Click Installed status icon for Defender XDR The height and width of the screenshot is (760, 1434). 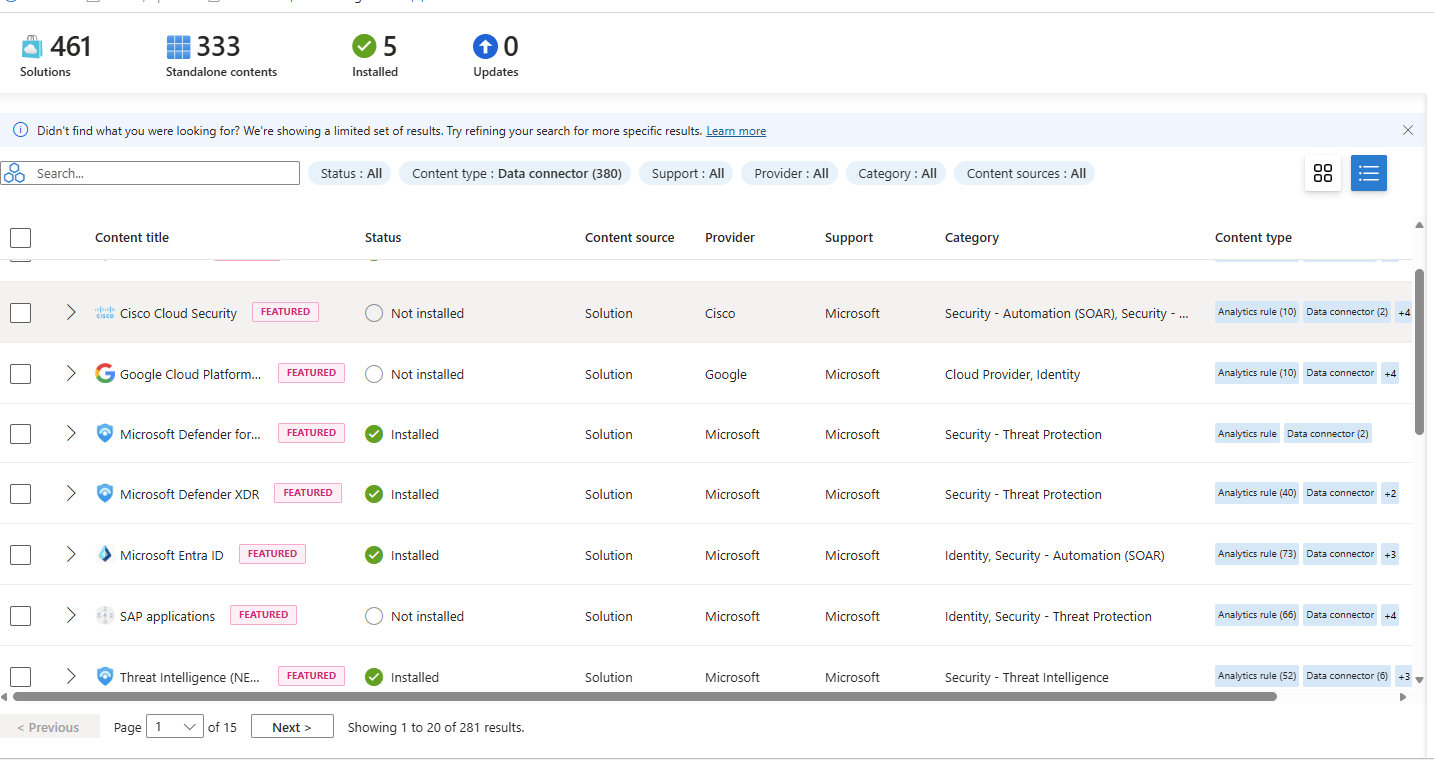(374, 494)
